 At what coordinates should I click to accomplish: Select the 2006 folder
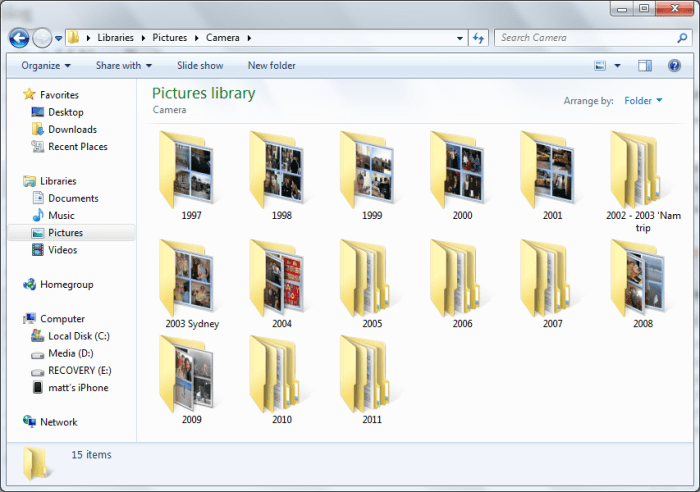pyautogui.click(x=462, y=284)
